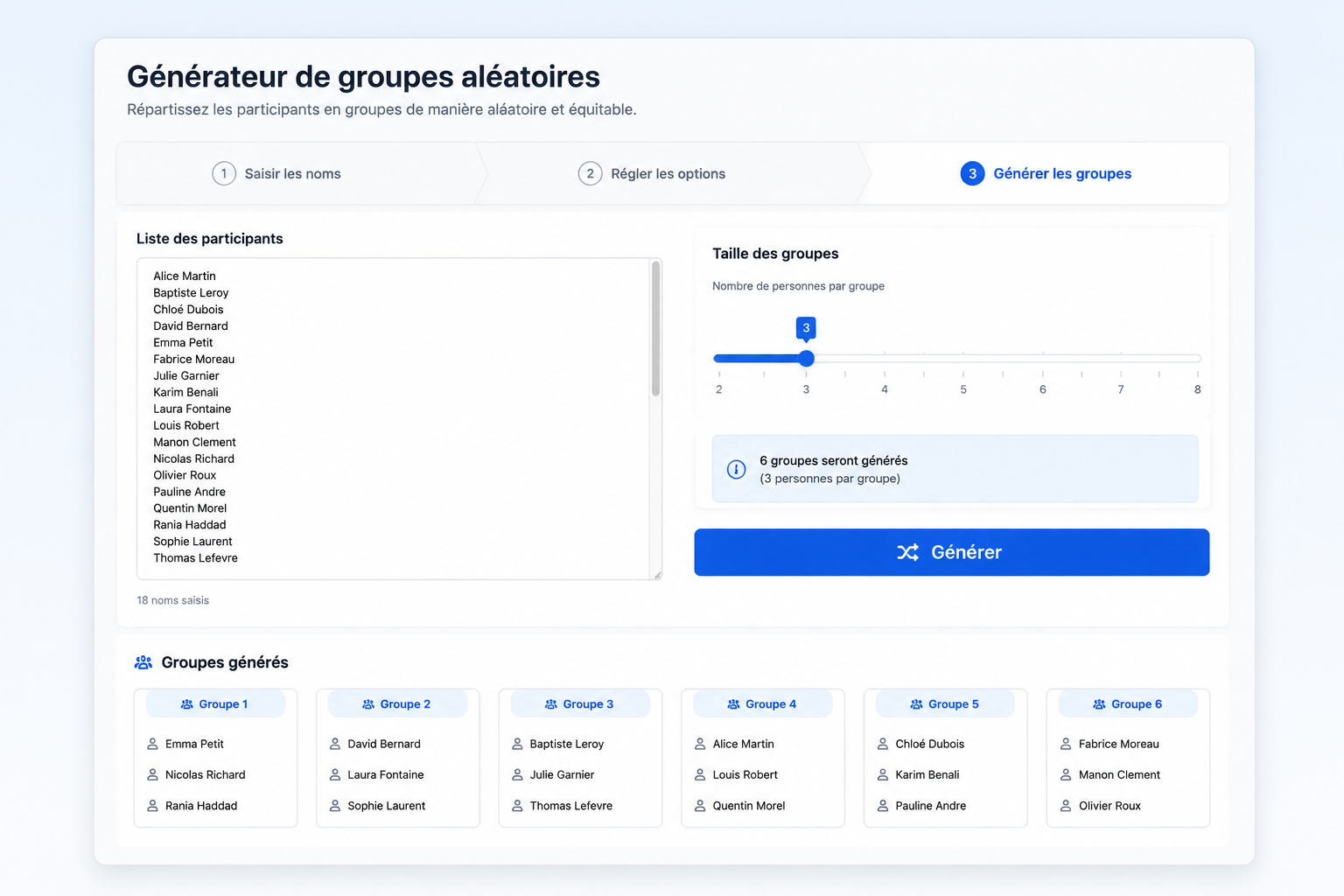Click person icon next to Julie Garnier in Groupe 3

517,774
